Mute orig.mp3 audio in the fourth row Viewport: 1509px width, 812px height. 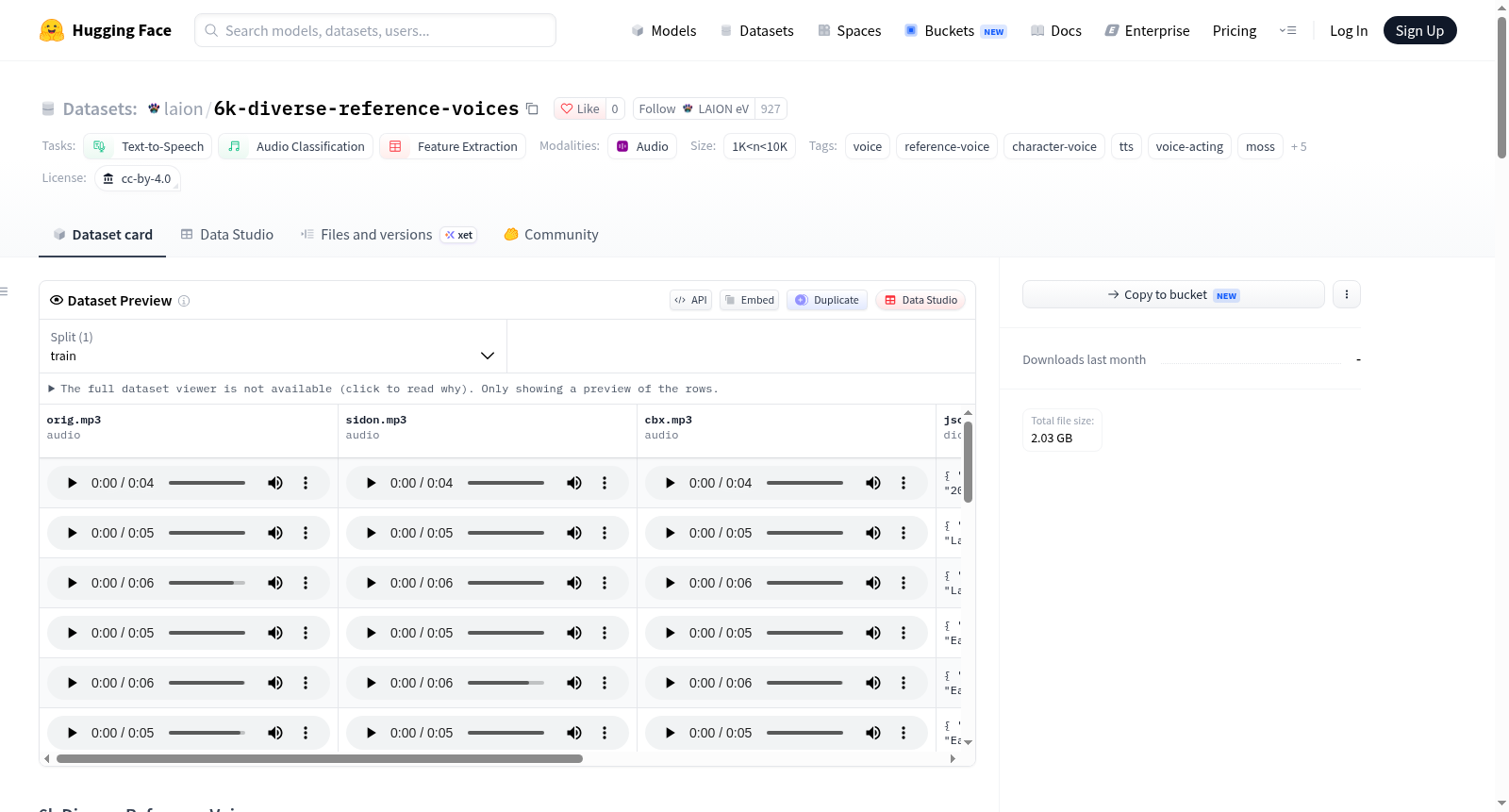tap(275, 633)
